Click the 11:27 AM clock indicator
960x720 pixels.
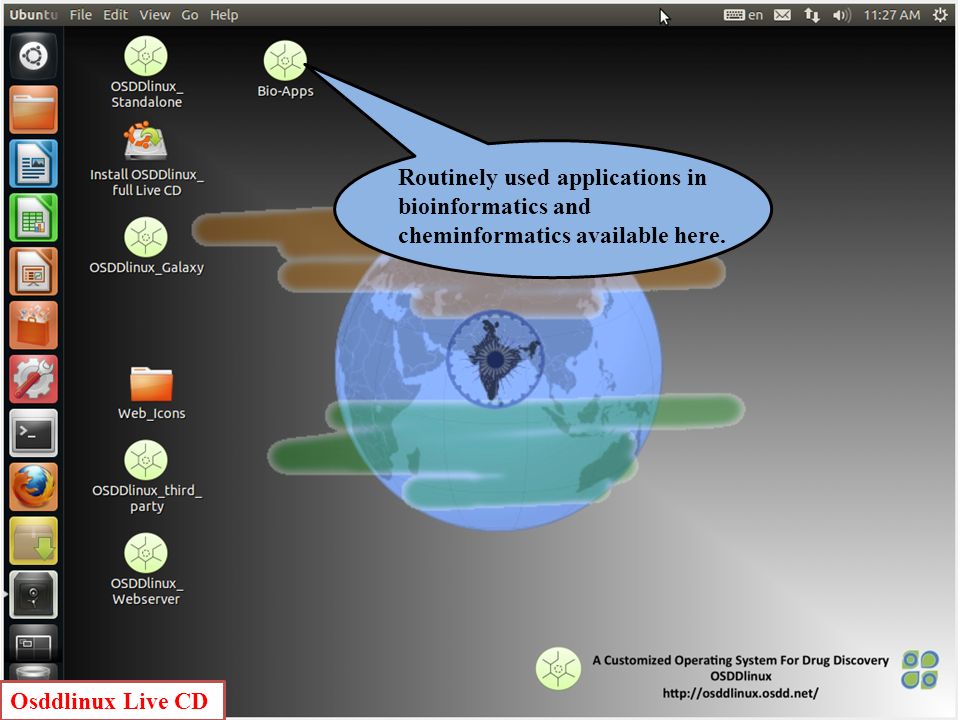pyautogui.click(x=891, y=15)
